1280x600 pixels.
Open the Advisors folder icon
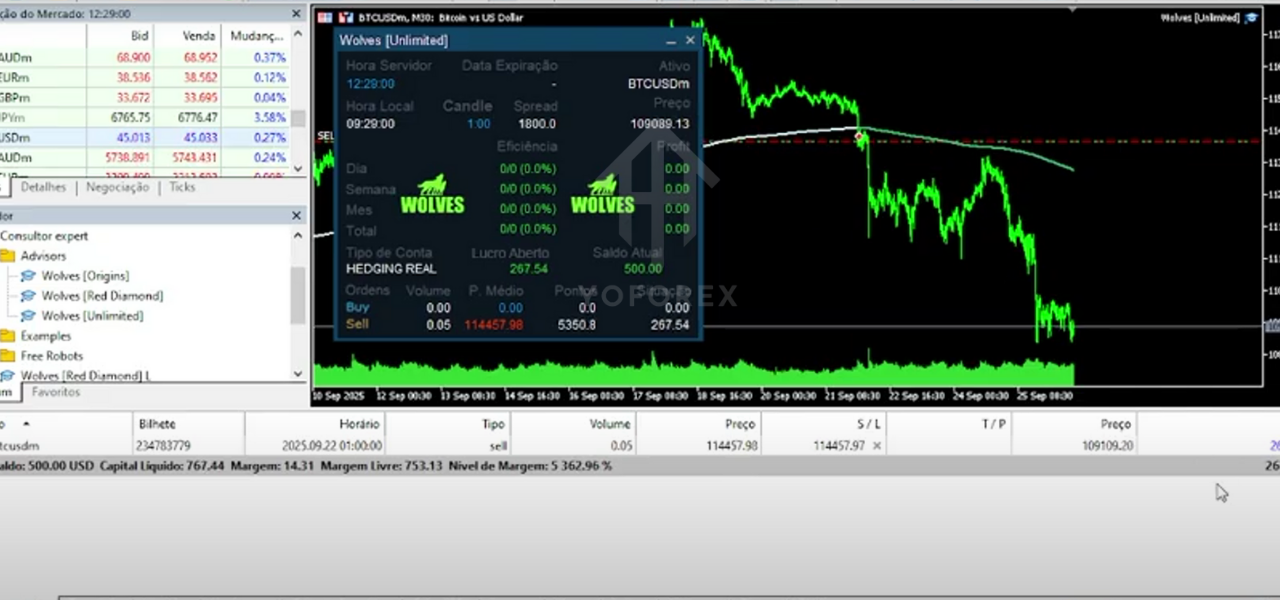pyautogui.click(x=7, y=256)
